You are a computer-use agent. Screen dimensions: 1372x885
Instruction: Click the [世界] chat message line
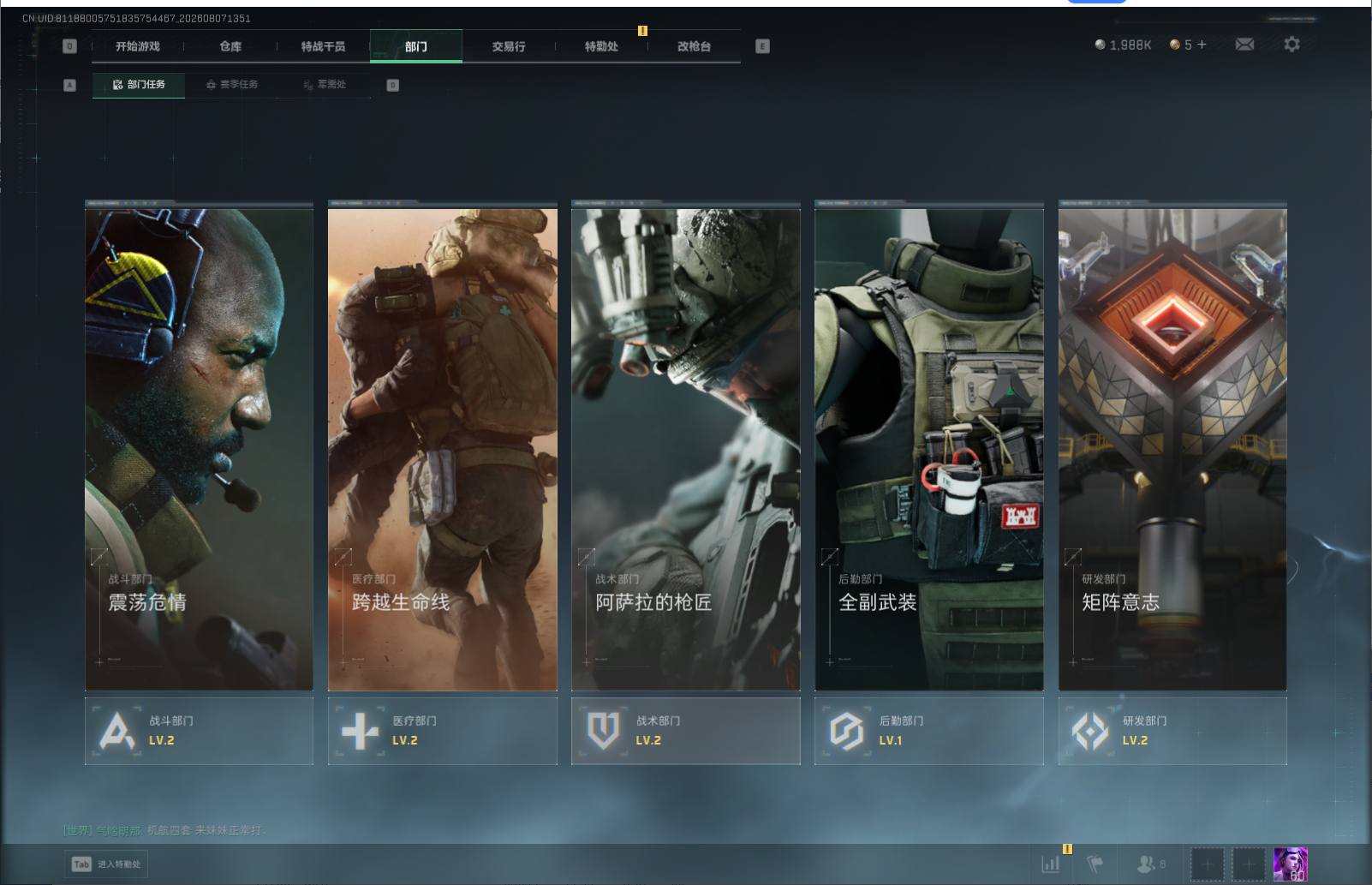[164, 830]
